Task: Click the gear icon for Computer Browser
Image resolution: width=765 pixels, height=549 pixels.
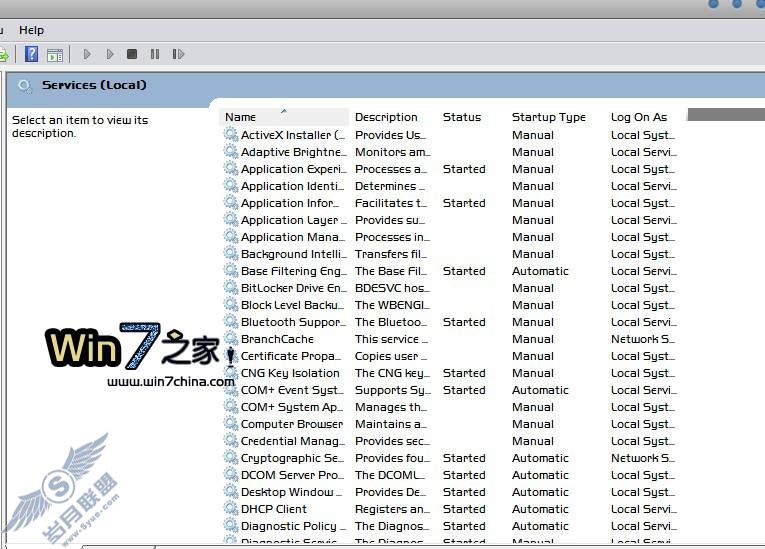Action: [231, 423]
